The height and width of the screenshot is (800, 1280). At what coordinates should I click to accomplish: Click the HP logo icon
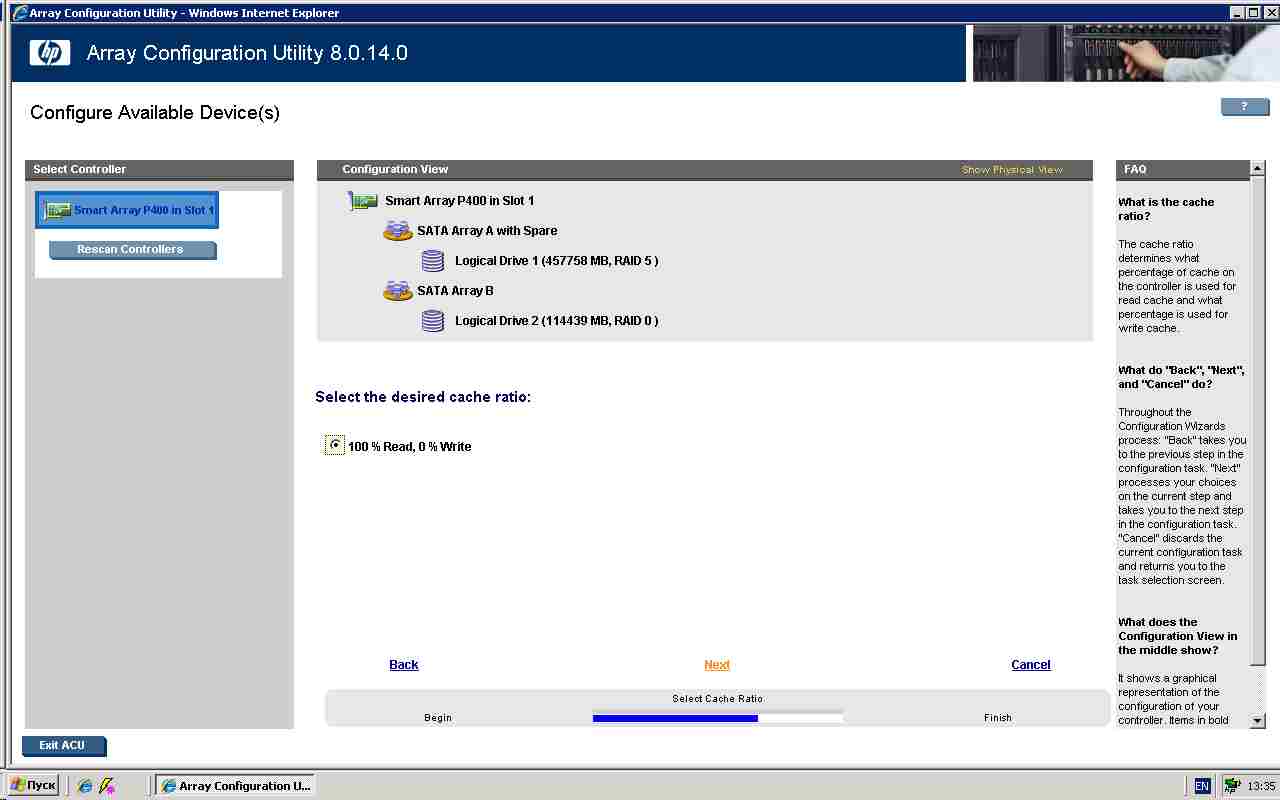50,53
